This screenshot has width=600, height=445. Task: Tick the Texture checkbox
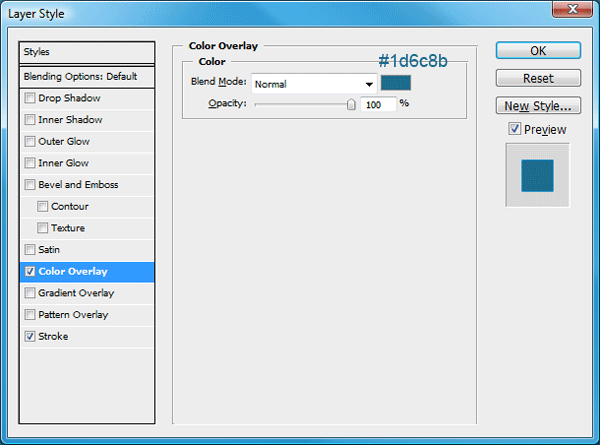click(42, 228)
